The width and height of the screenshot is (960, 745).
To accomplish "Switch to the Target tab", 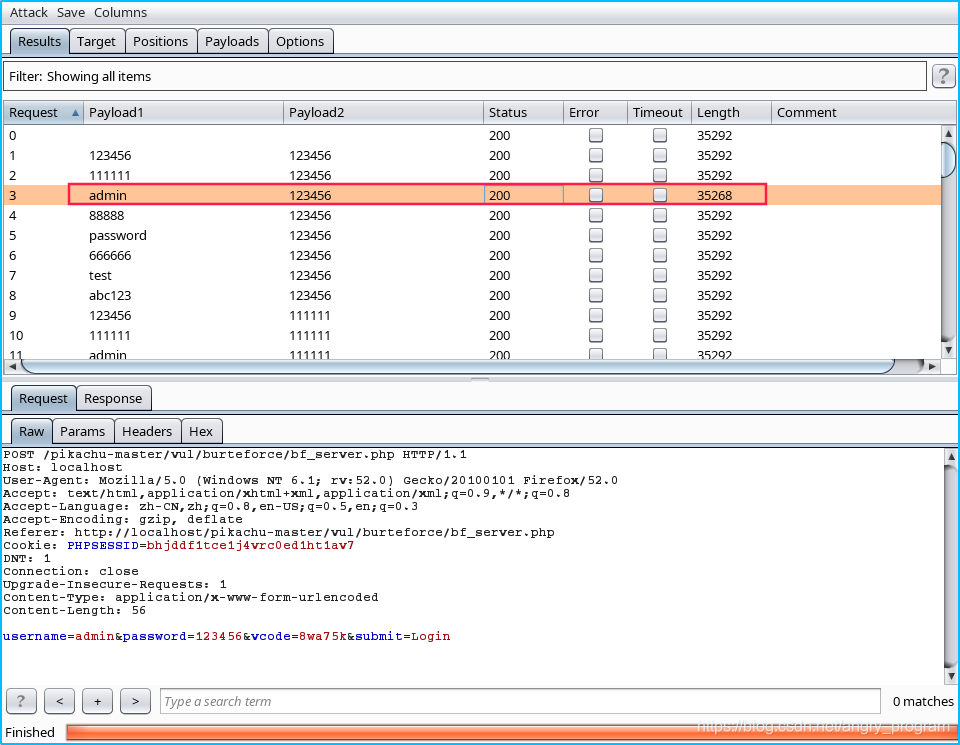I will (96, 41).
